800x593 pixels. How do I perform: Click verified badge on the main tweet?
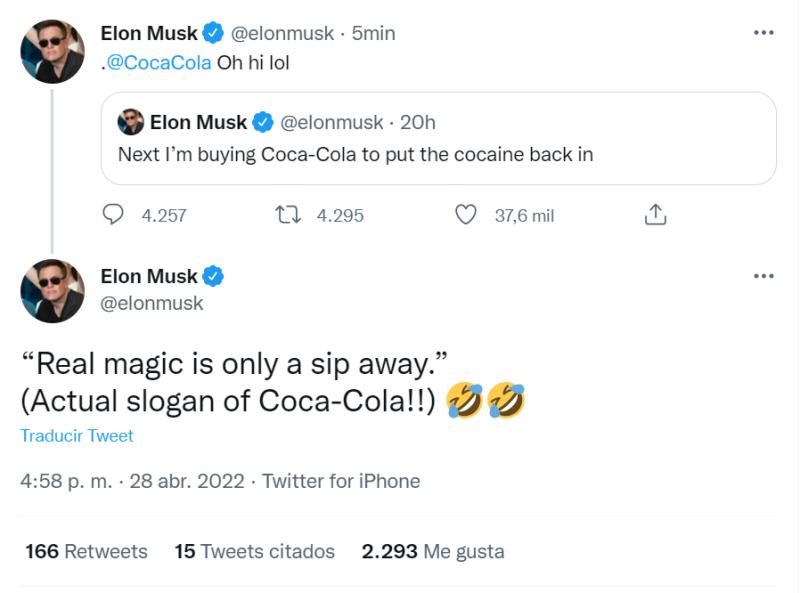(x=214, y=277)
